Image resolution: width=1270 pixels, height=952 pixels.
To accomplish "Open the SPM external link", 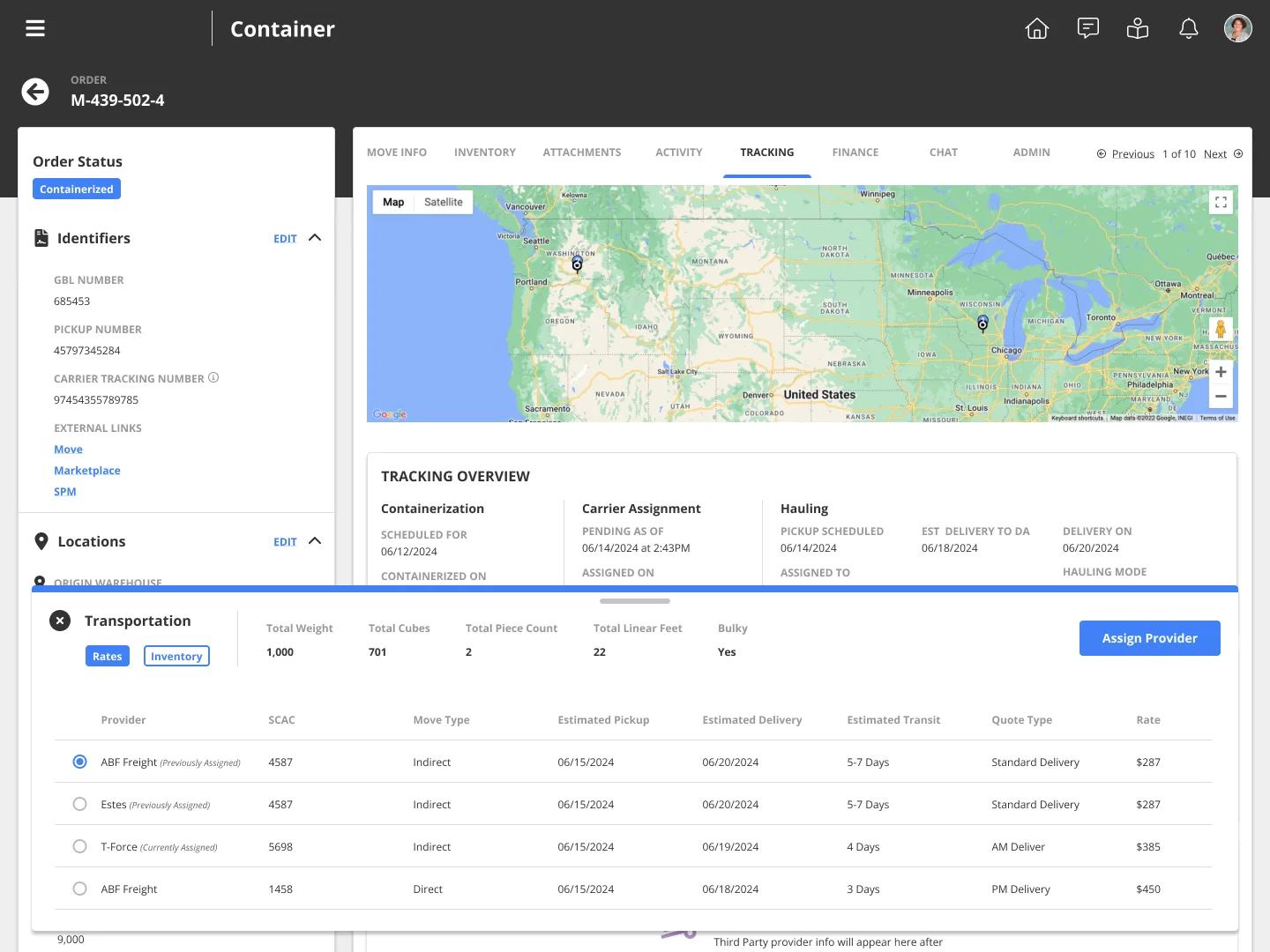I will (65, 492).
